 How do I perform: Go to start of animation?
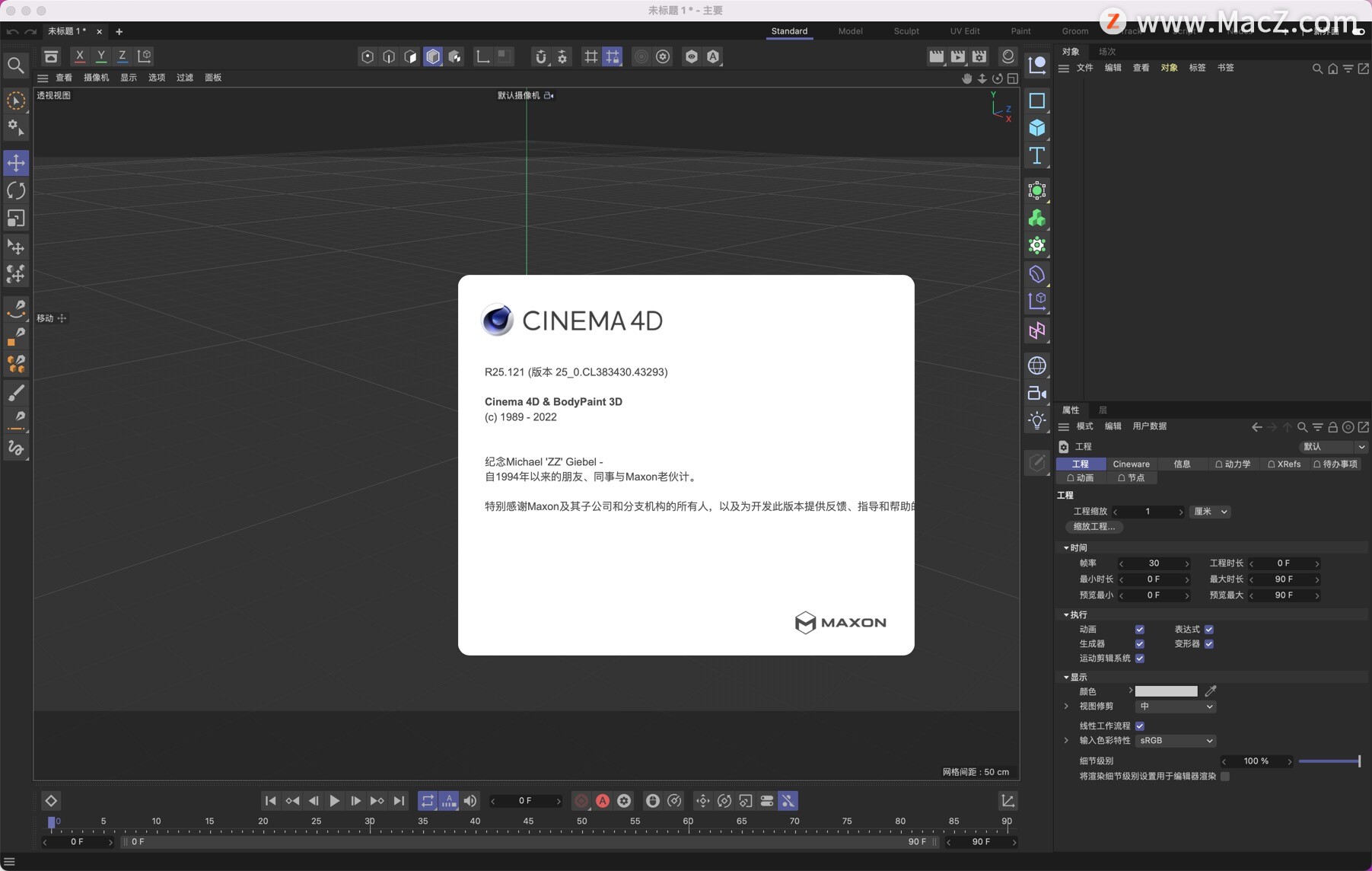coord(270,801)
